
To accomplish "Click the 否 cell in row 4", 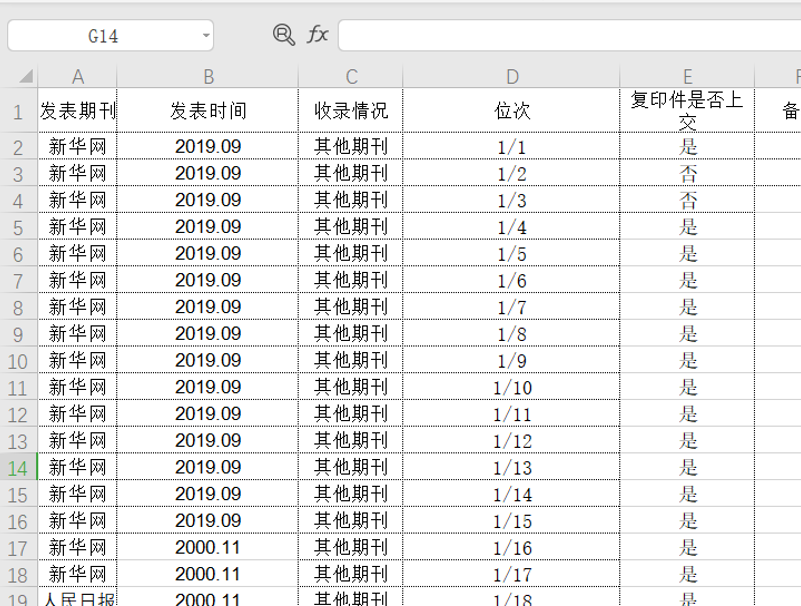I will tap(688, 200).
